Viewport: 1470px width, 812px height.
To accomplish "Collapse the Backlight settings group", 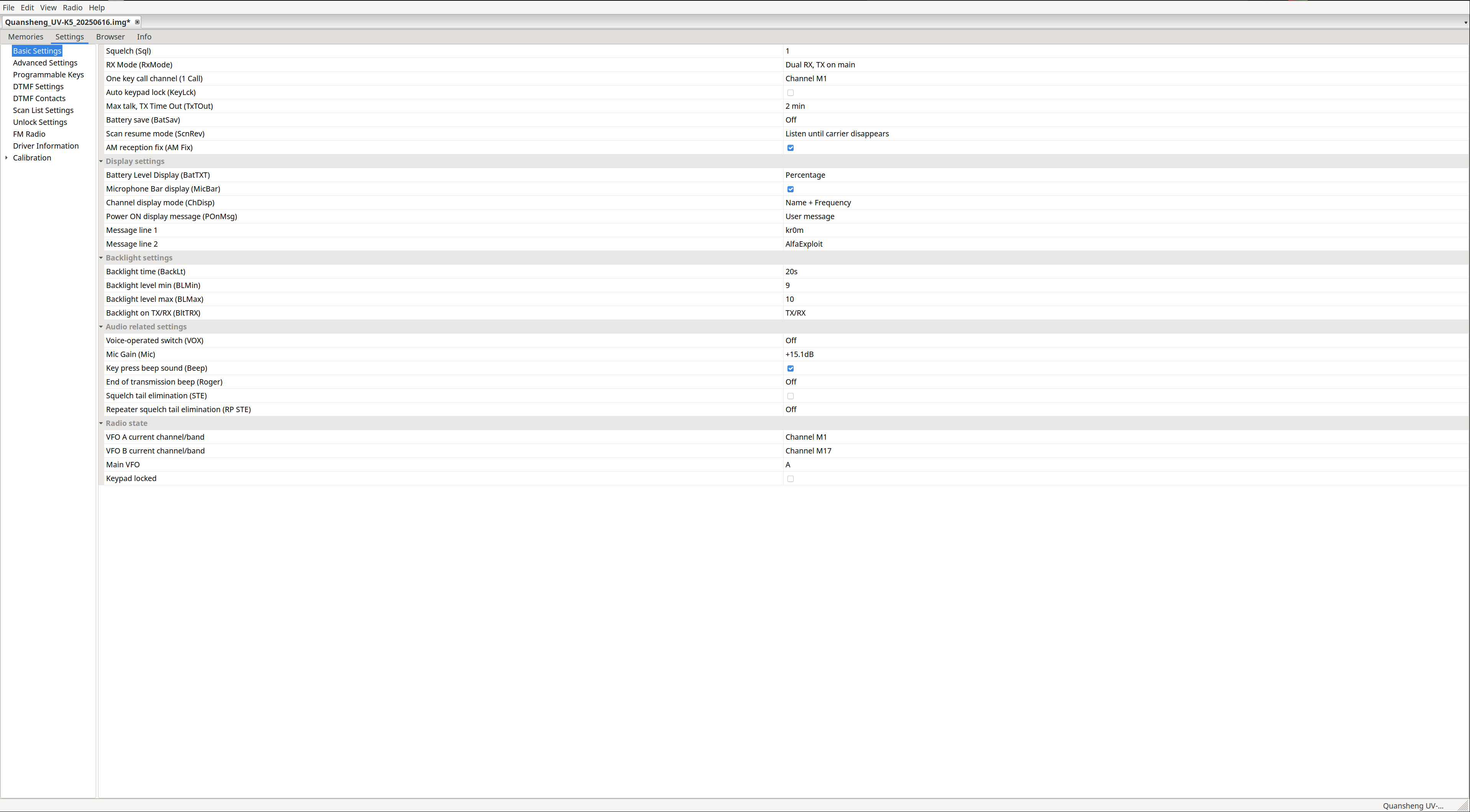I will pos(101,258).
